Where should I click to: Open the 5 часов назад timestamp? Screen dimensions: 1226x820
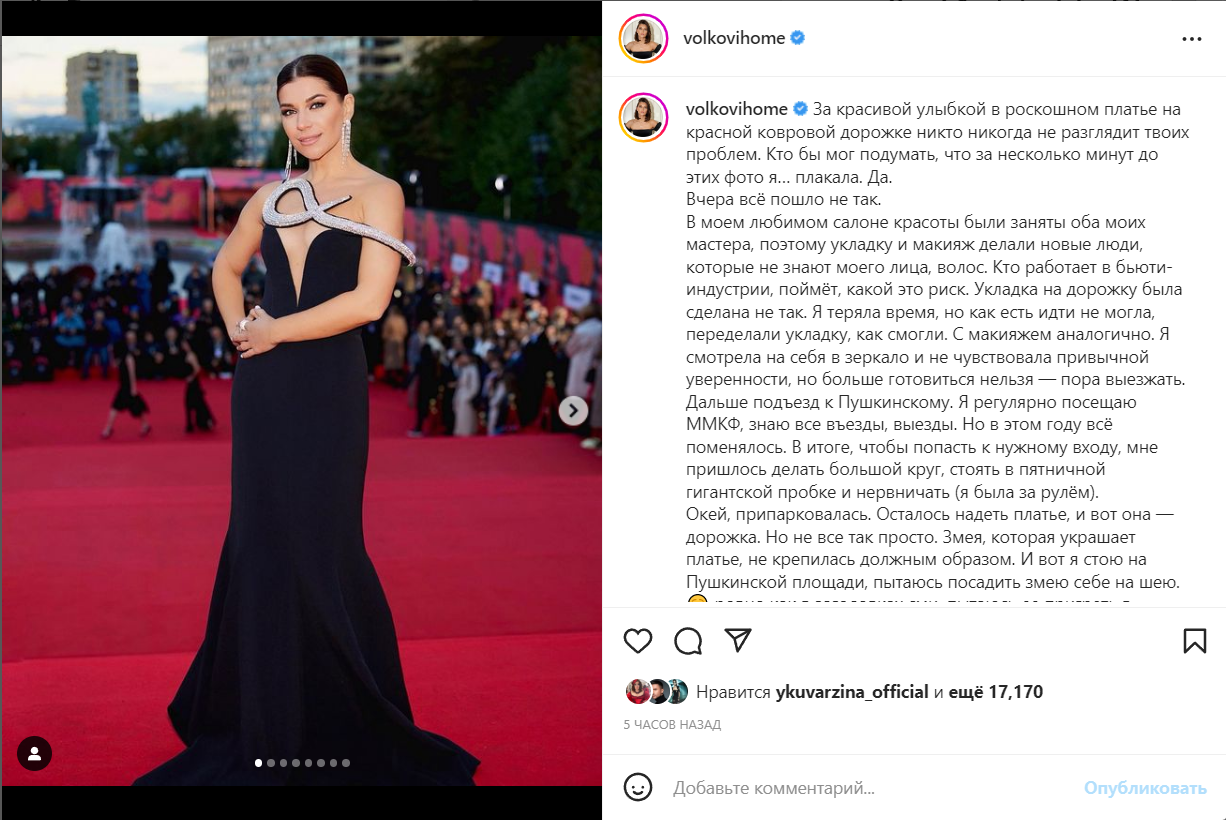[672, 724]
